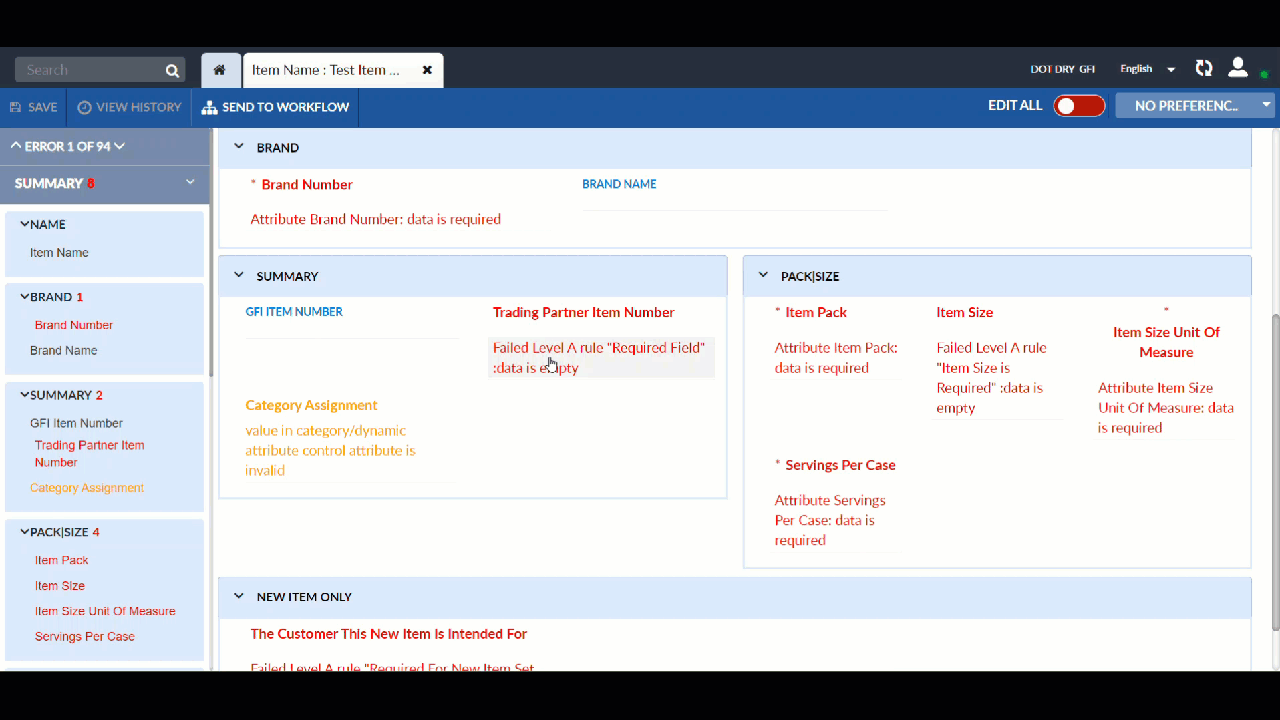This screenshot has width=1280, height=720.
Task: Collapse the BRAND group in sidebar
Action: 25,296
